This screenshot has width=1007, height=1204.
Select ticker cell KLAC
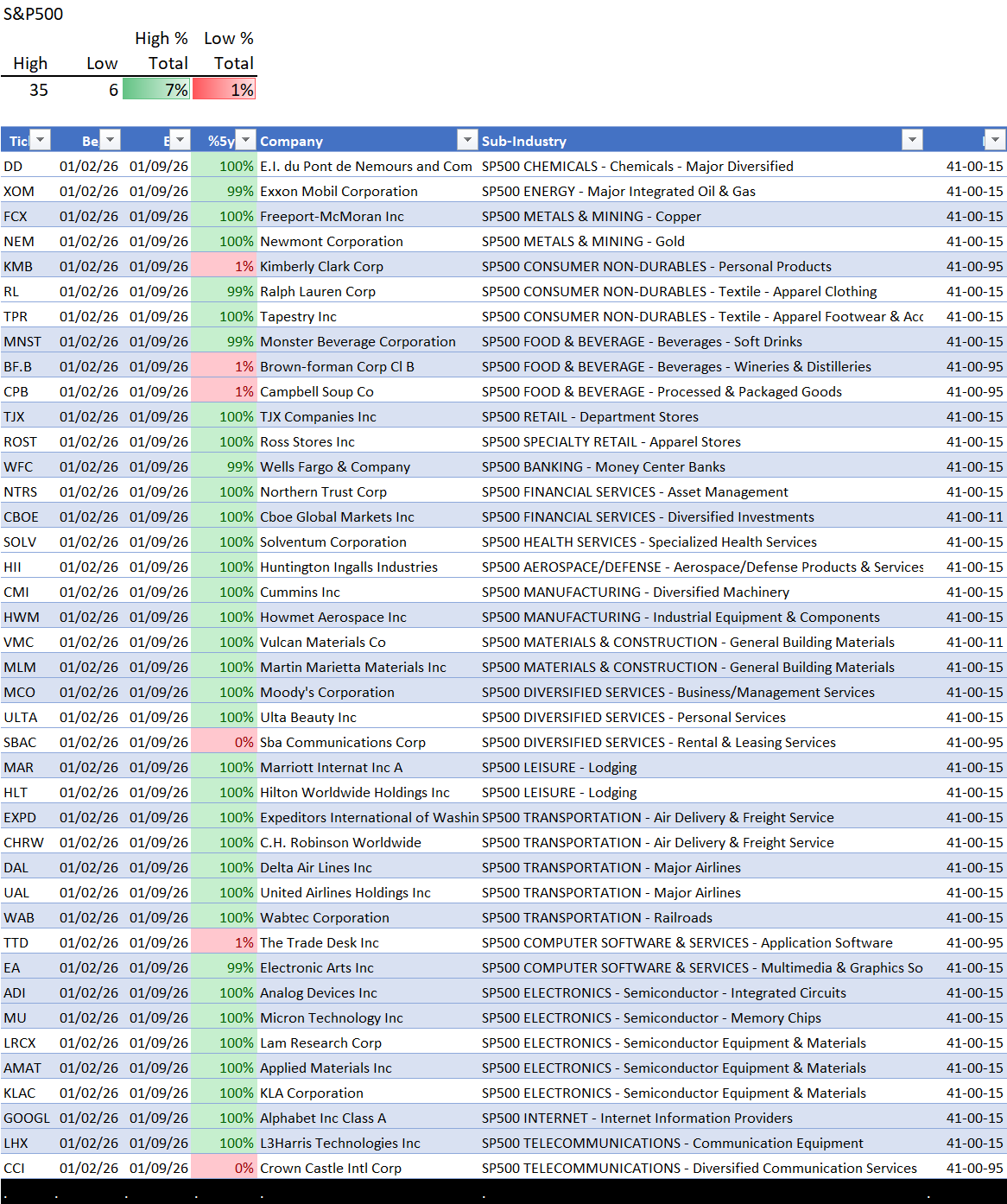(27, 1093)
